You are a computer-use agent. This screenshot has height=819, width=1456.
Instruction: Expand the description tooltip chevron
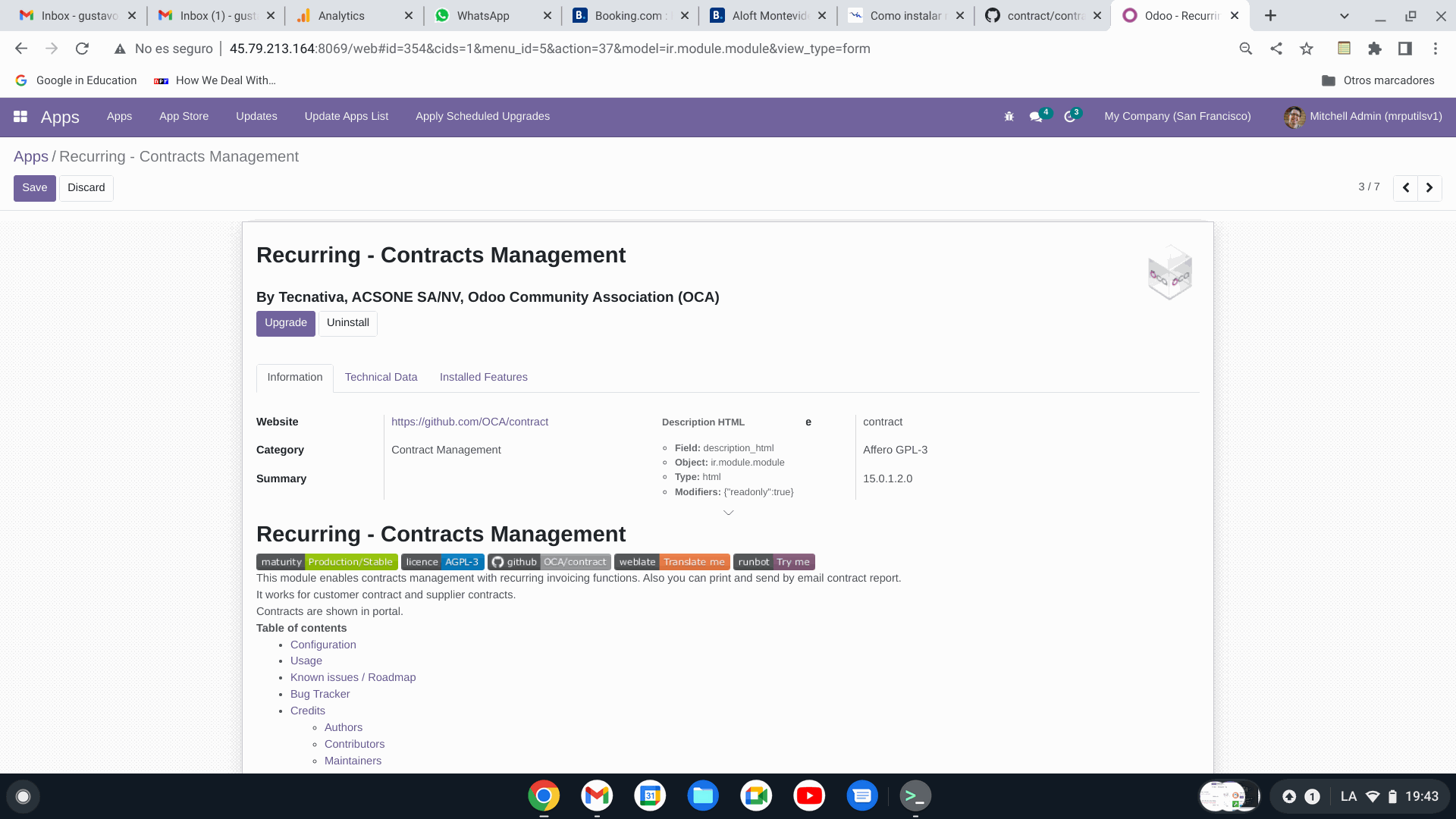click(x=728, y=513)
